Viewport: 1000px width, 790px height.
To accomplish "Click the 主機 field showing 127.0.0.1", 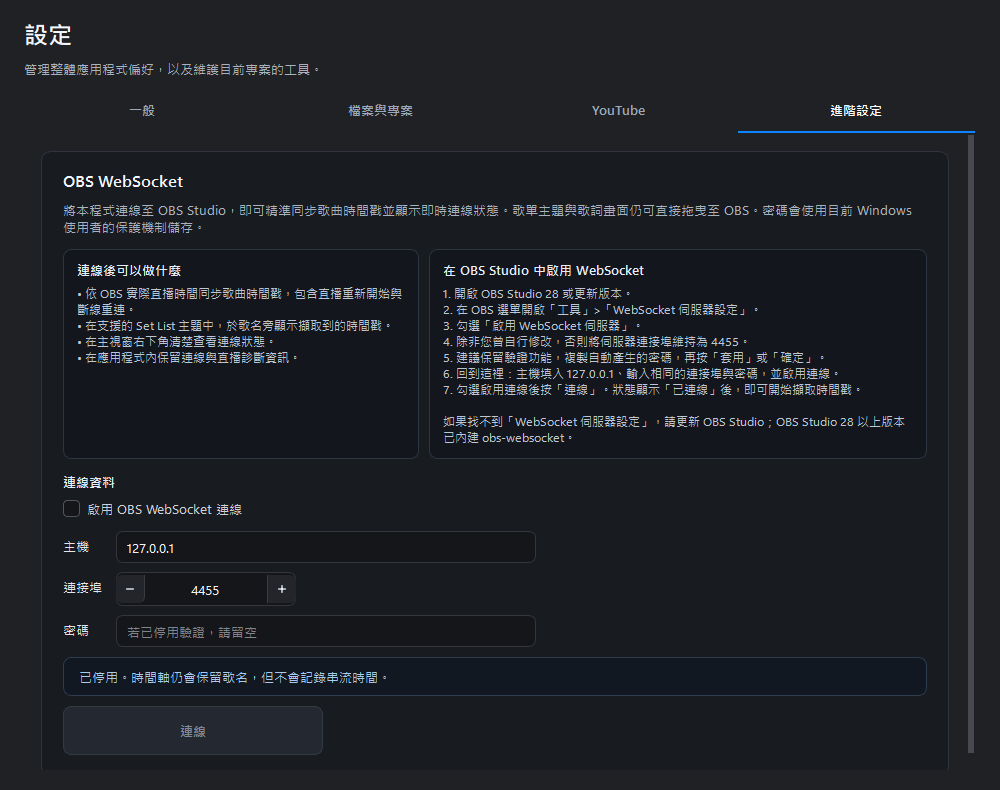I will (325, 548).
